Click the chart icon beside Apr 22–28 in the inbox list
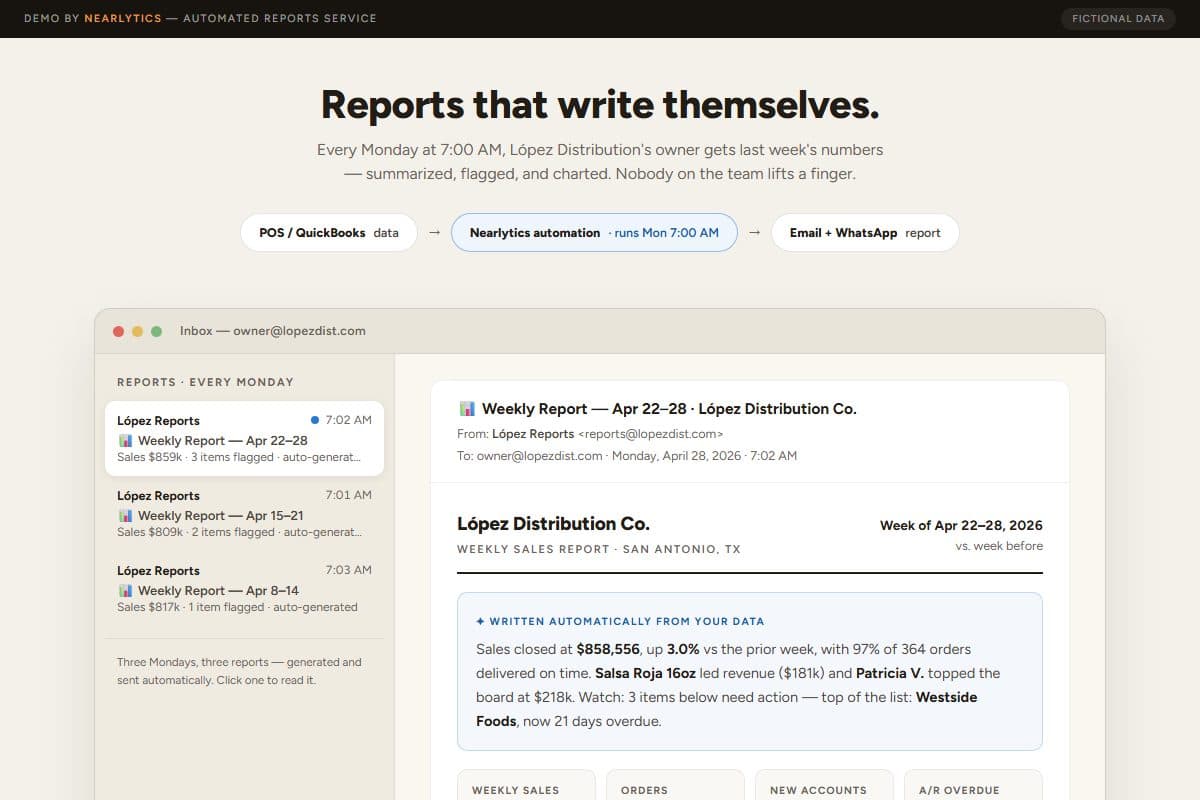Image resolution: width=1200 pixels, height=800 pixels. (125, 440)
